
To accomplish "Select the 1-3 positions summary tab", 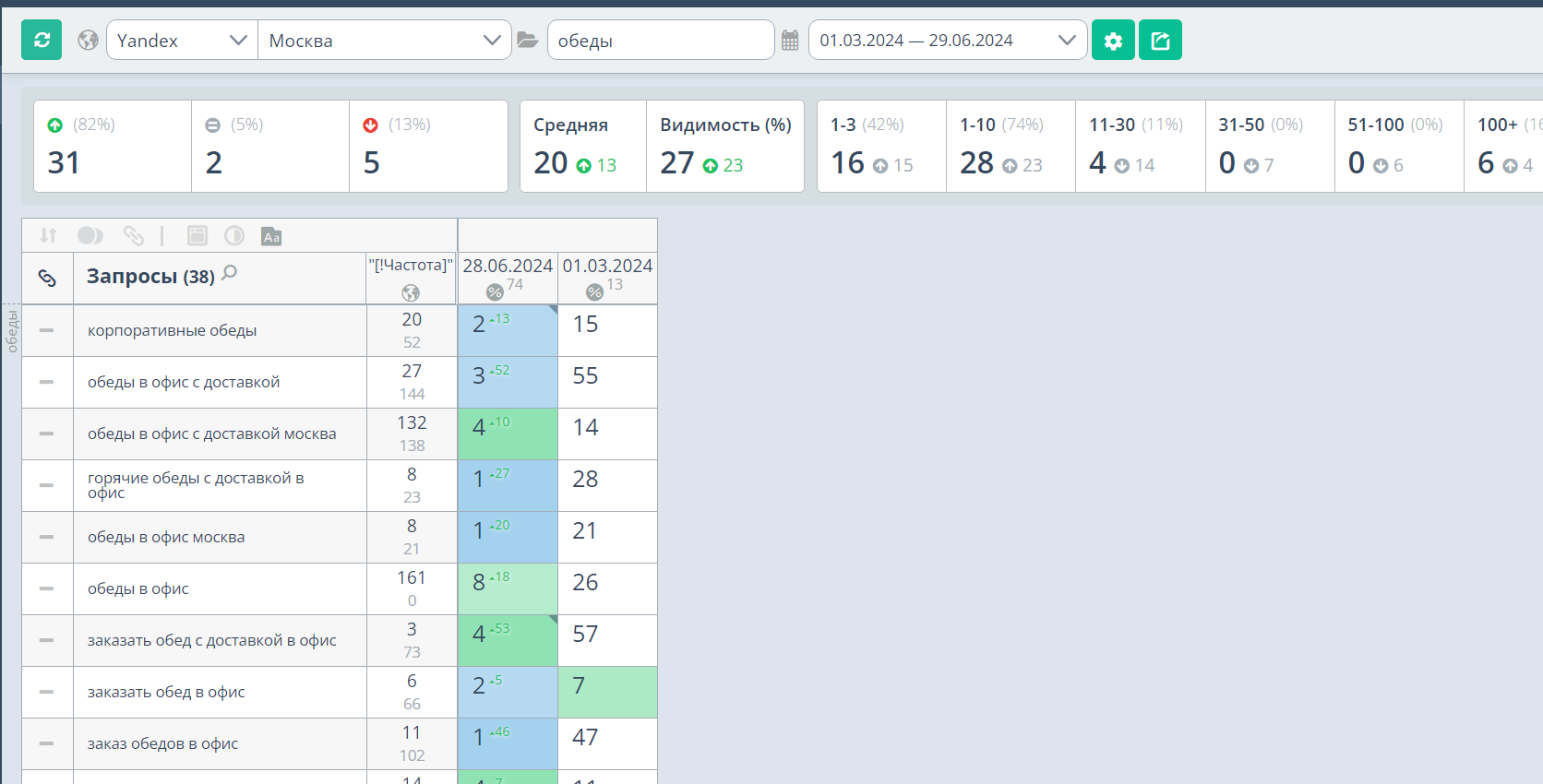I will click(881, 147).
